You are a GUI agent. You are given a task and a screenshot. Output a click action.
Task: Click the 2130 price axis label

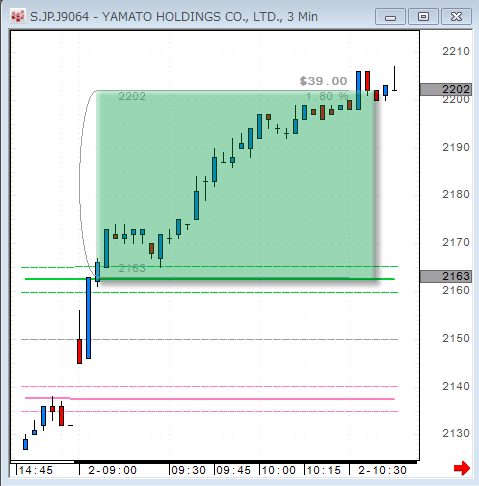pos(456,433)
